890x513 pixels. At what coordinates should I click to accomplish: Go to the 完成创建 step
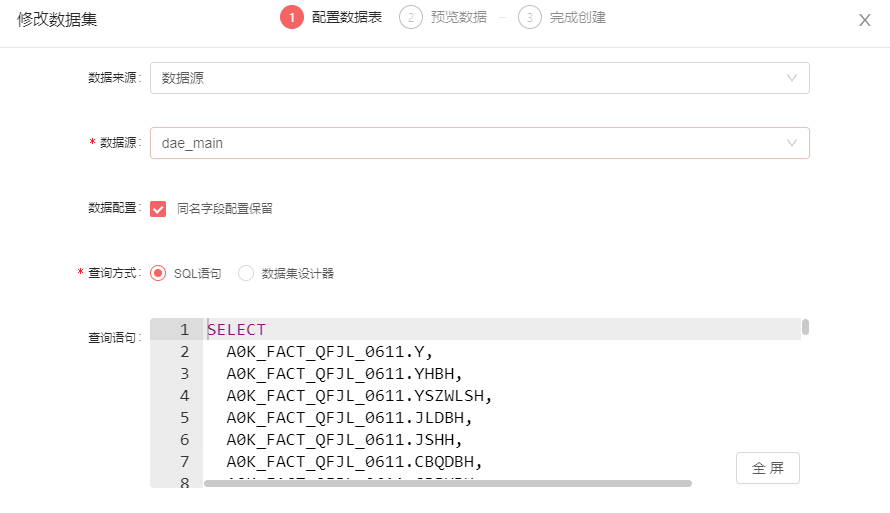[x=577, y=18]
